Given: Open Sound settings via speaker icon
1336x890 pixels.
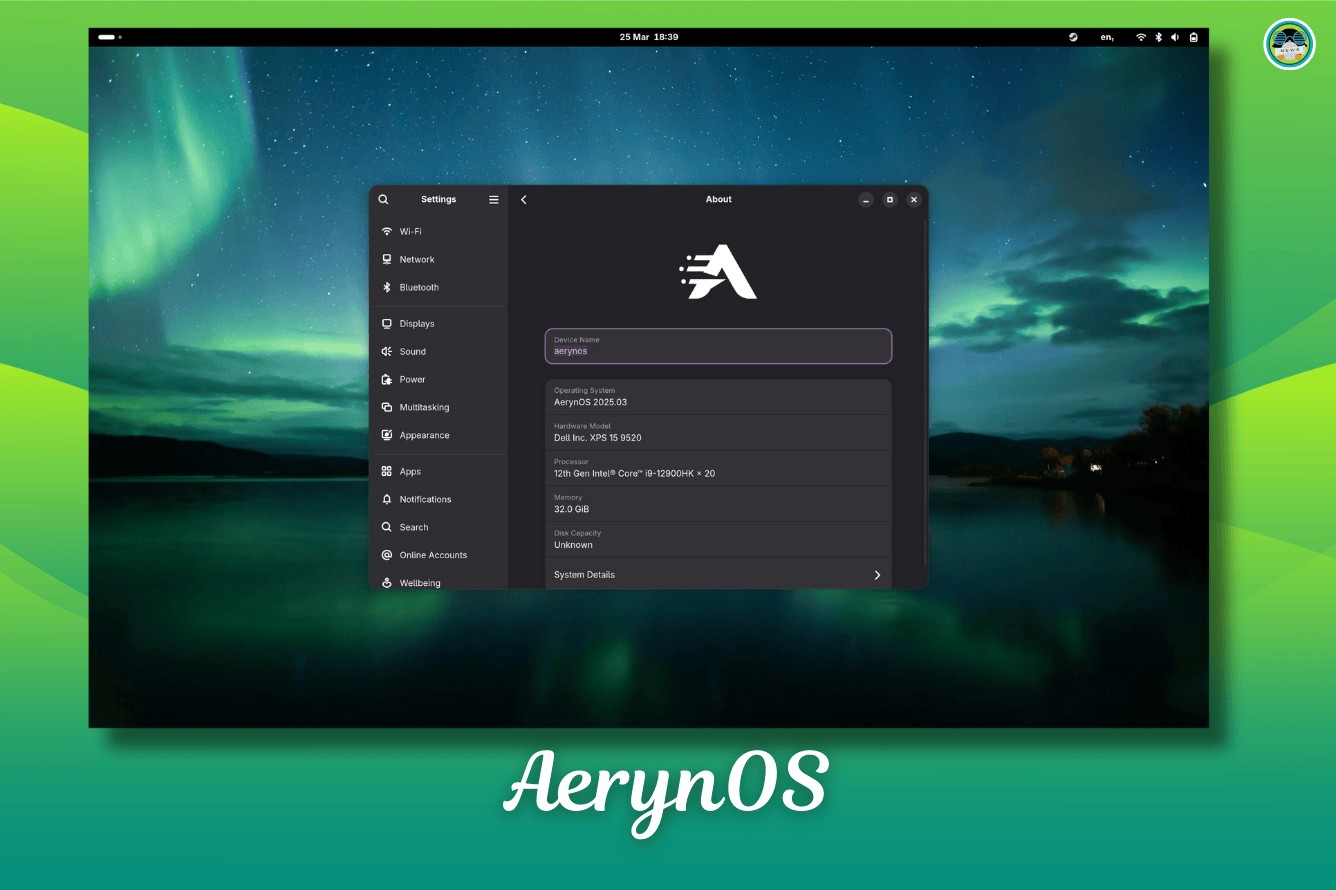Looking at the screenshot, I should pos(387,352).
